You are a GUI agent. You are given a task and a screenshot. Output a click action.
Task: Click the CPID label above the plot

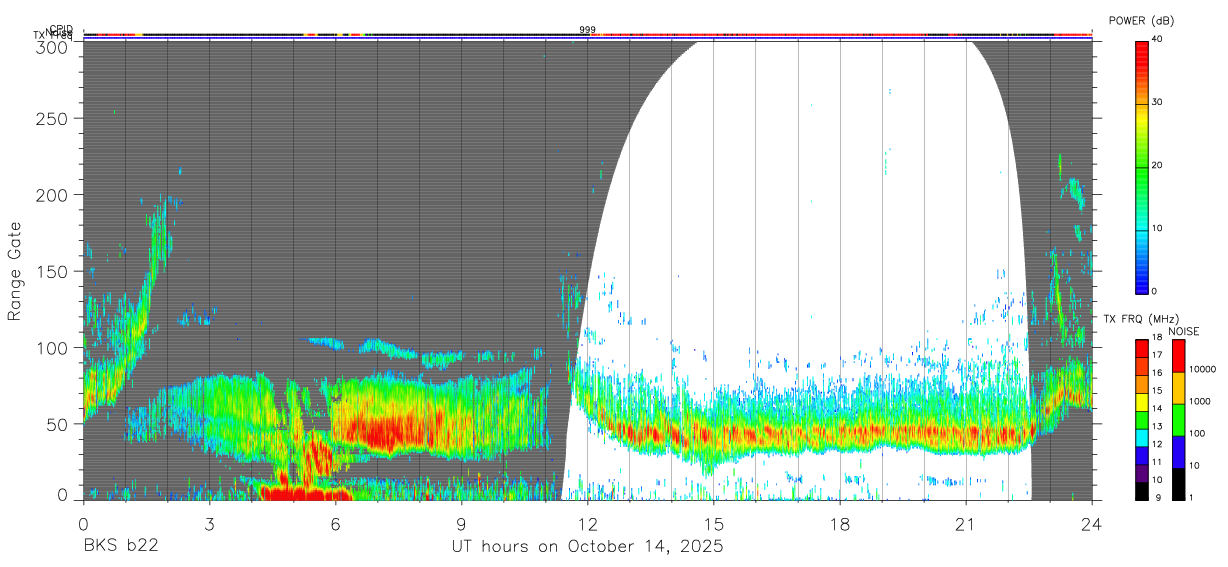pos(61,29)
